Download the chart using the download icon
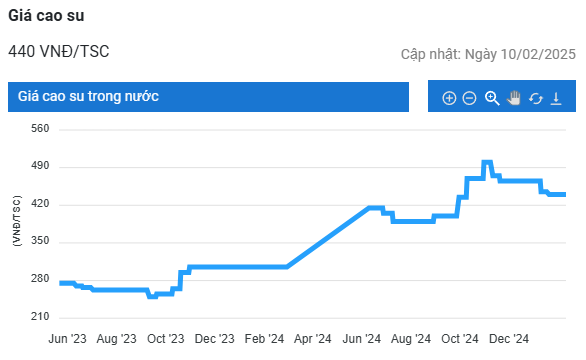 556,98
